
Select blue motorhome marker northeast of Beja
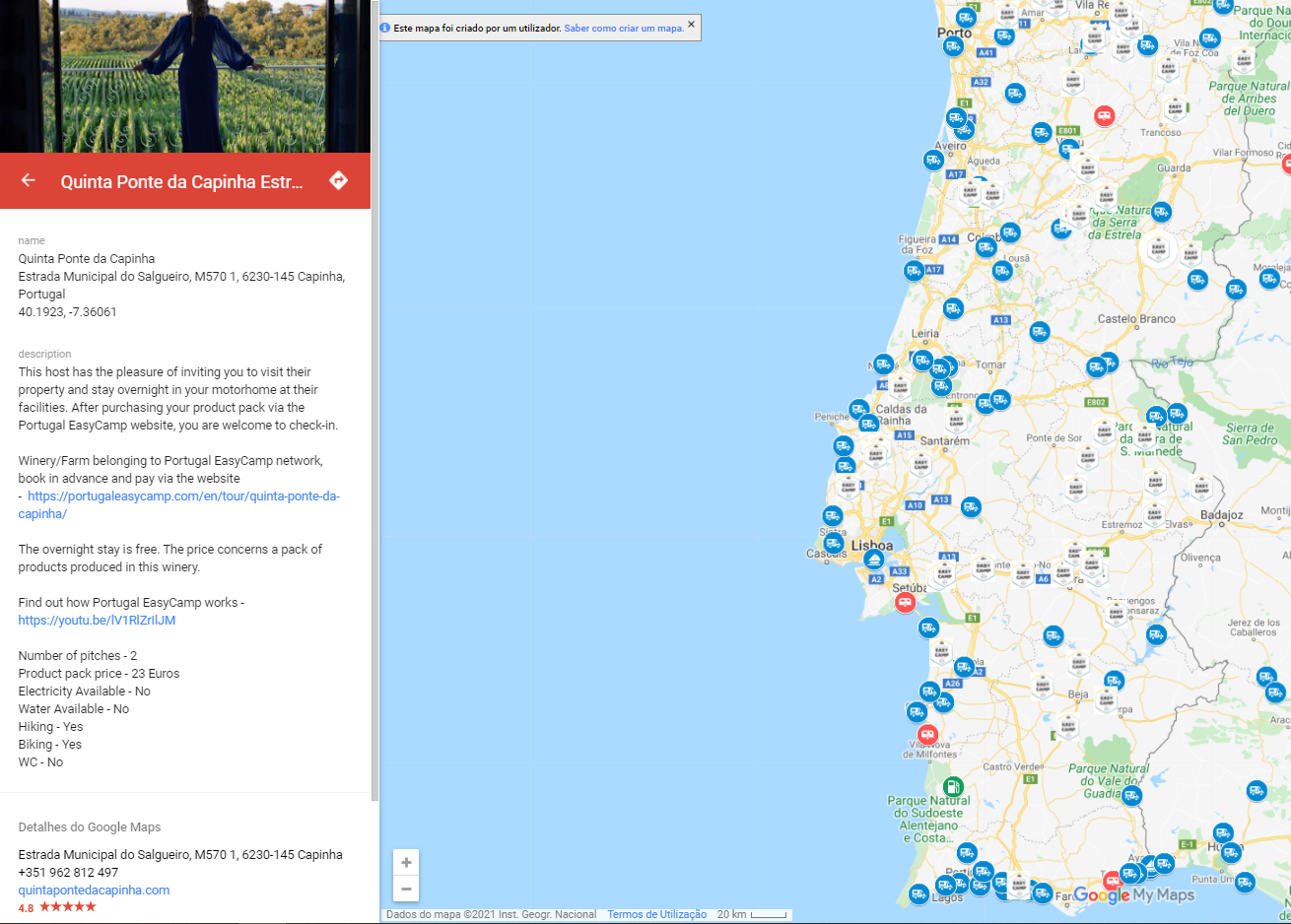click(x=1114, y=680)
